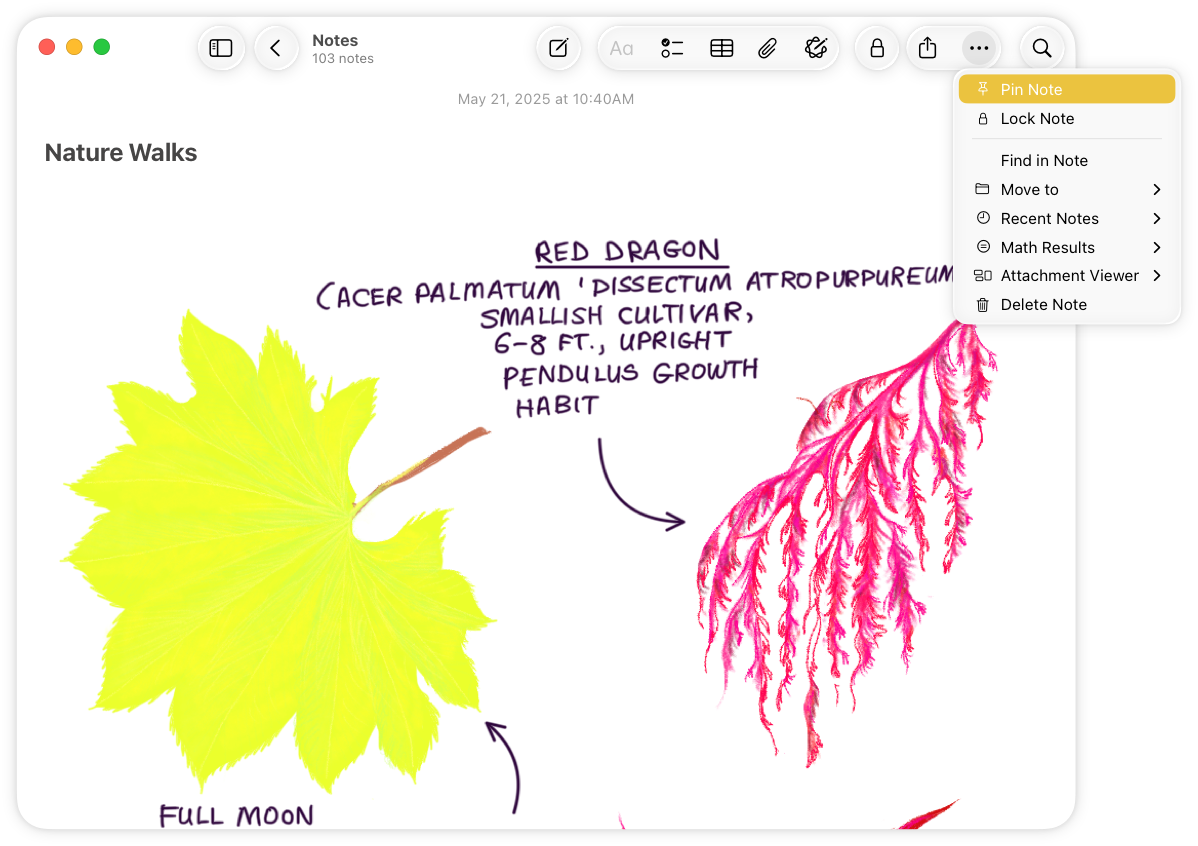The image size is (1198, 846).
Task: Open the text formatting Aa menu
Action: click(x=621, y=47)
